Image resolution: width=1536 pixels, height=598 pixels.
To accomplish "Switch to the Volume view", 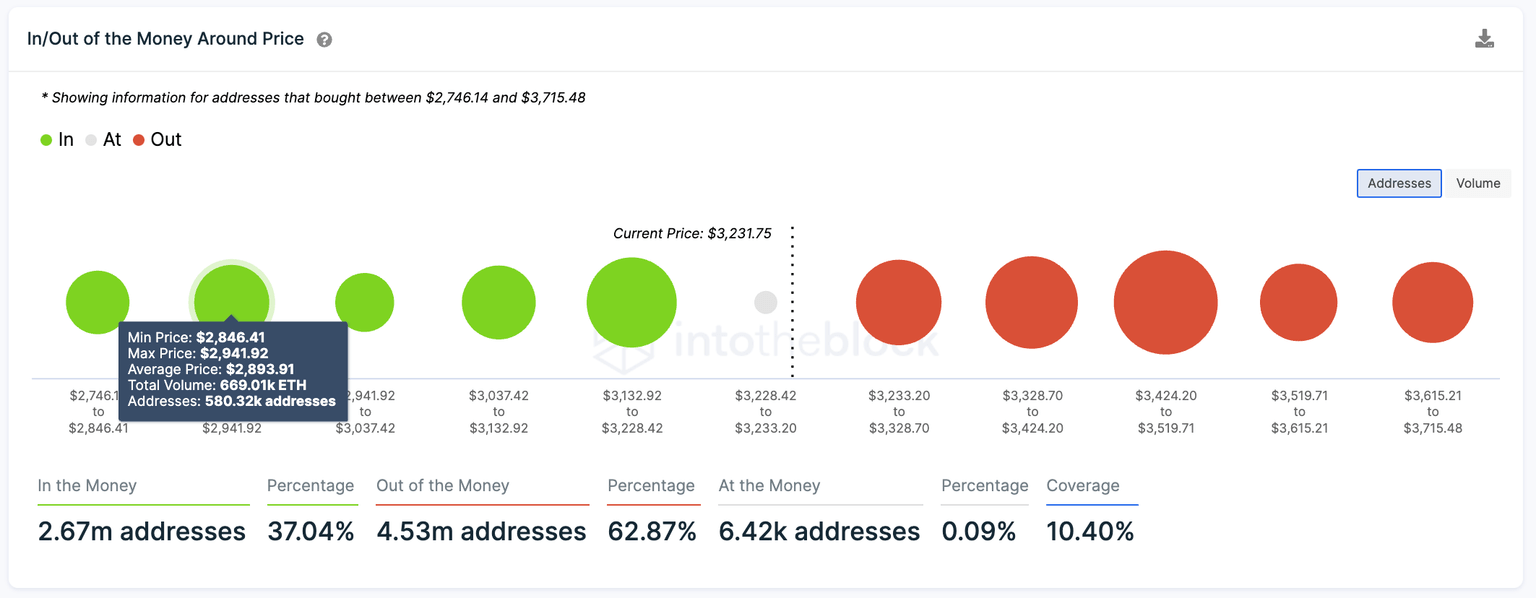I will (1477, 183).
